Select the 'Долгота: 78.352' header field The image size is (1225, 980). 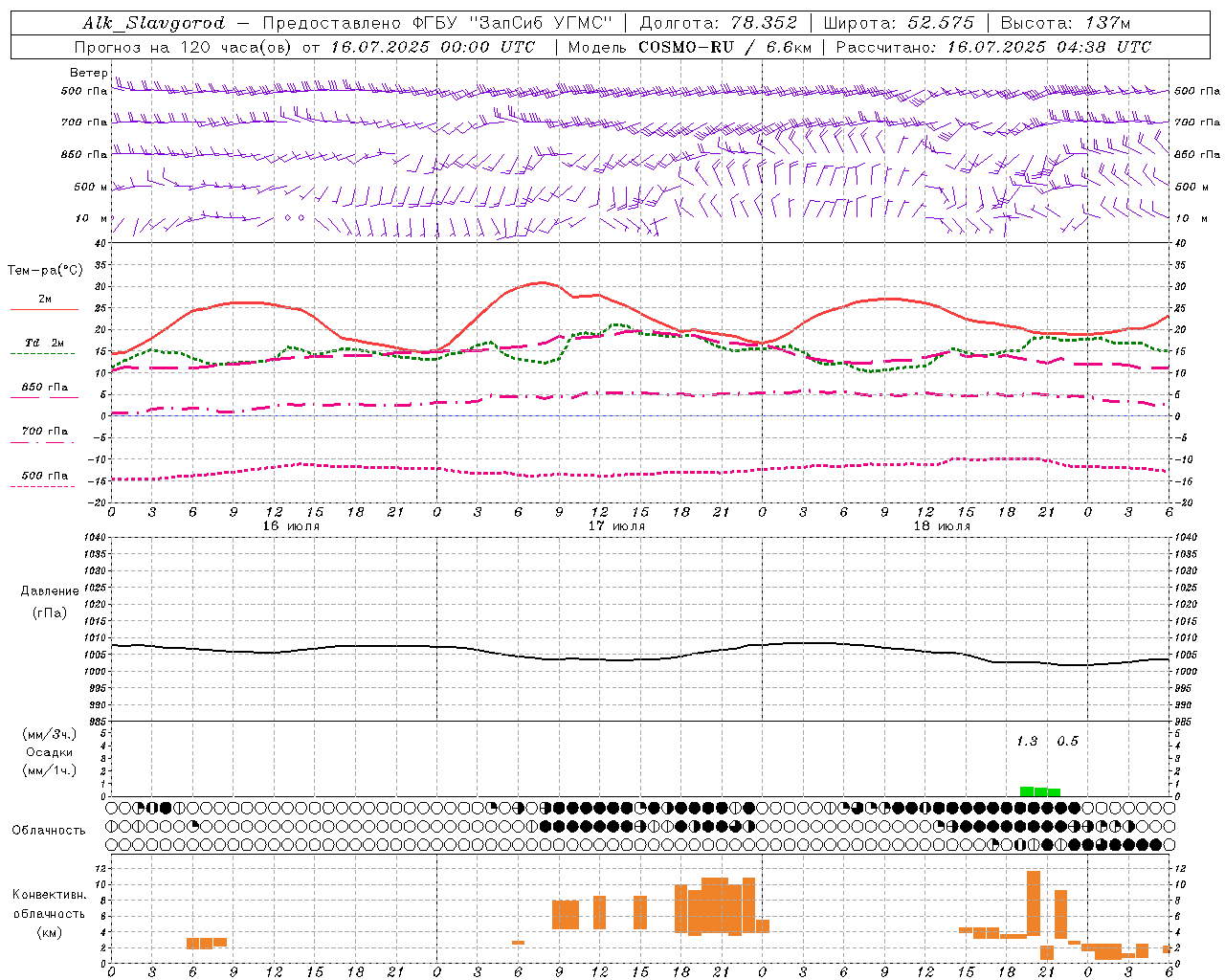click(x=721, y=23)
